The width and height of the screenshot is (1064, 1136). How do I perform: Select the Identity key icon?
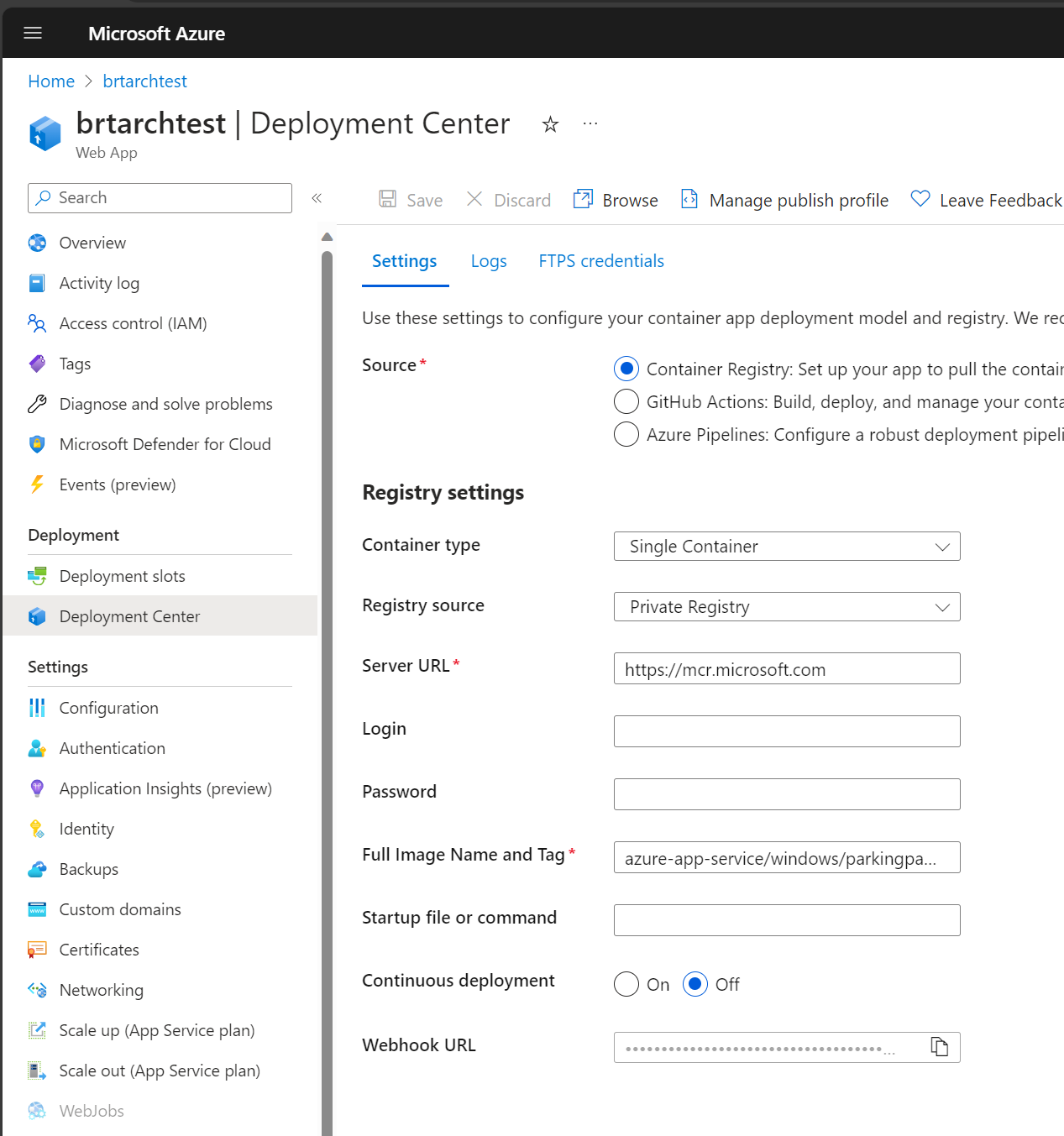[x=37, y=829]
